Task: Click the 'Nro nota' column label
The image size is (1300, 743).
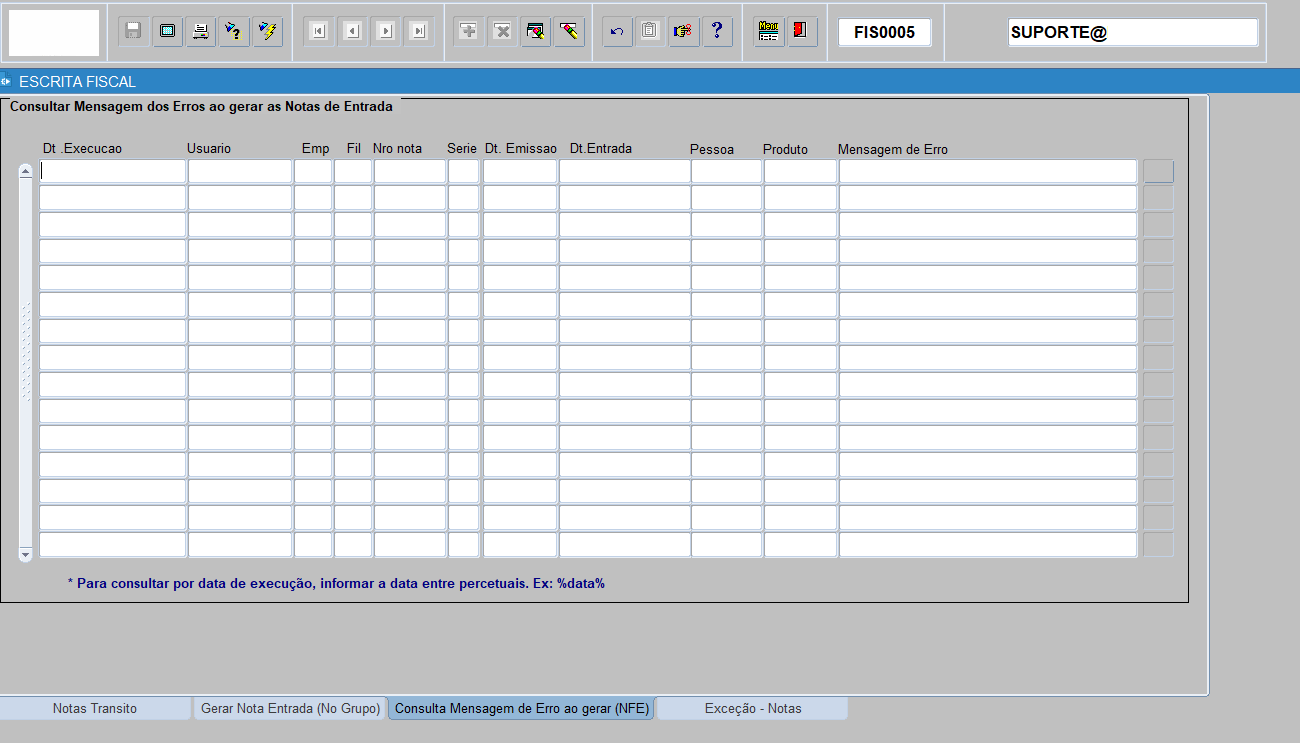Action: click(397, 148)
